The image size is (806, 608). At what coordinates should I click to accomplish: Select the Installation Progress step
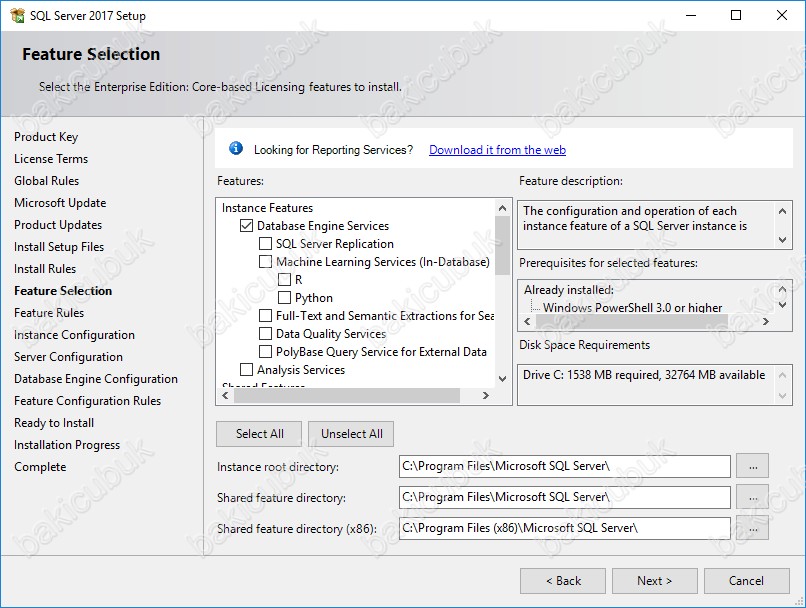(x=67, y=445)
